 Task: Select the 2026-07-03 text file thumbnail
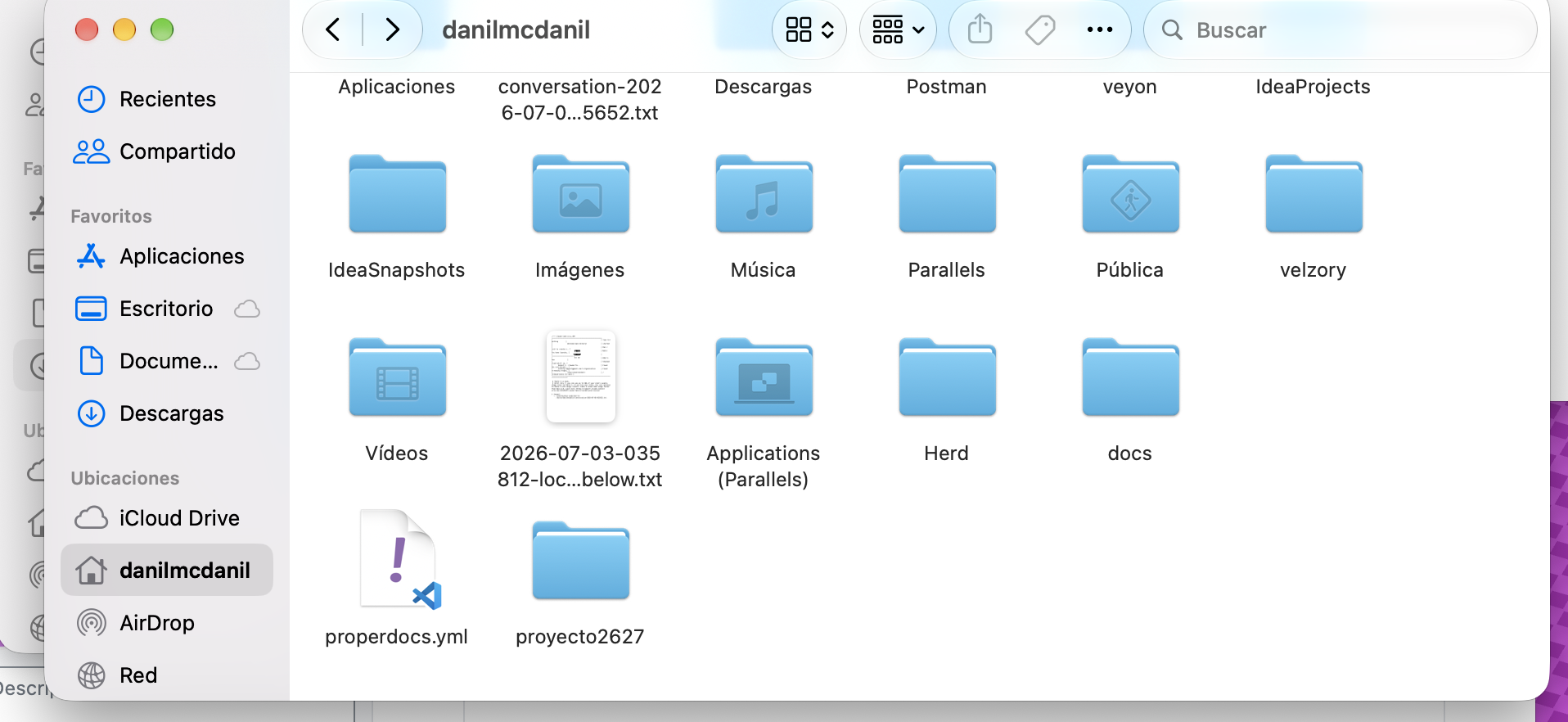point(581,377)
